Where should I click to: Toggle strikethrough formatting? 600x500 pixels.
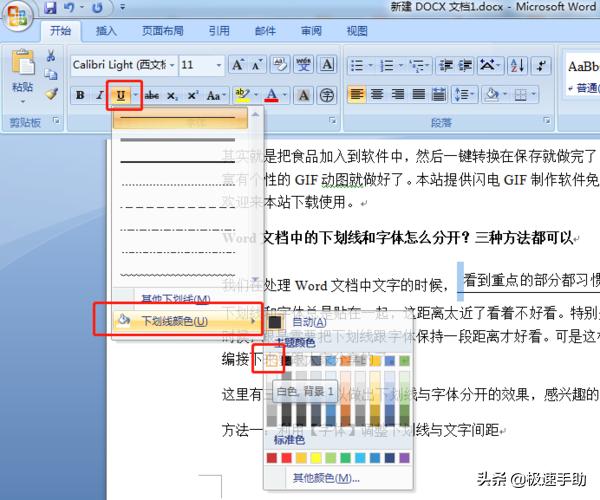click(x=152, y=95)
